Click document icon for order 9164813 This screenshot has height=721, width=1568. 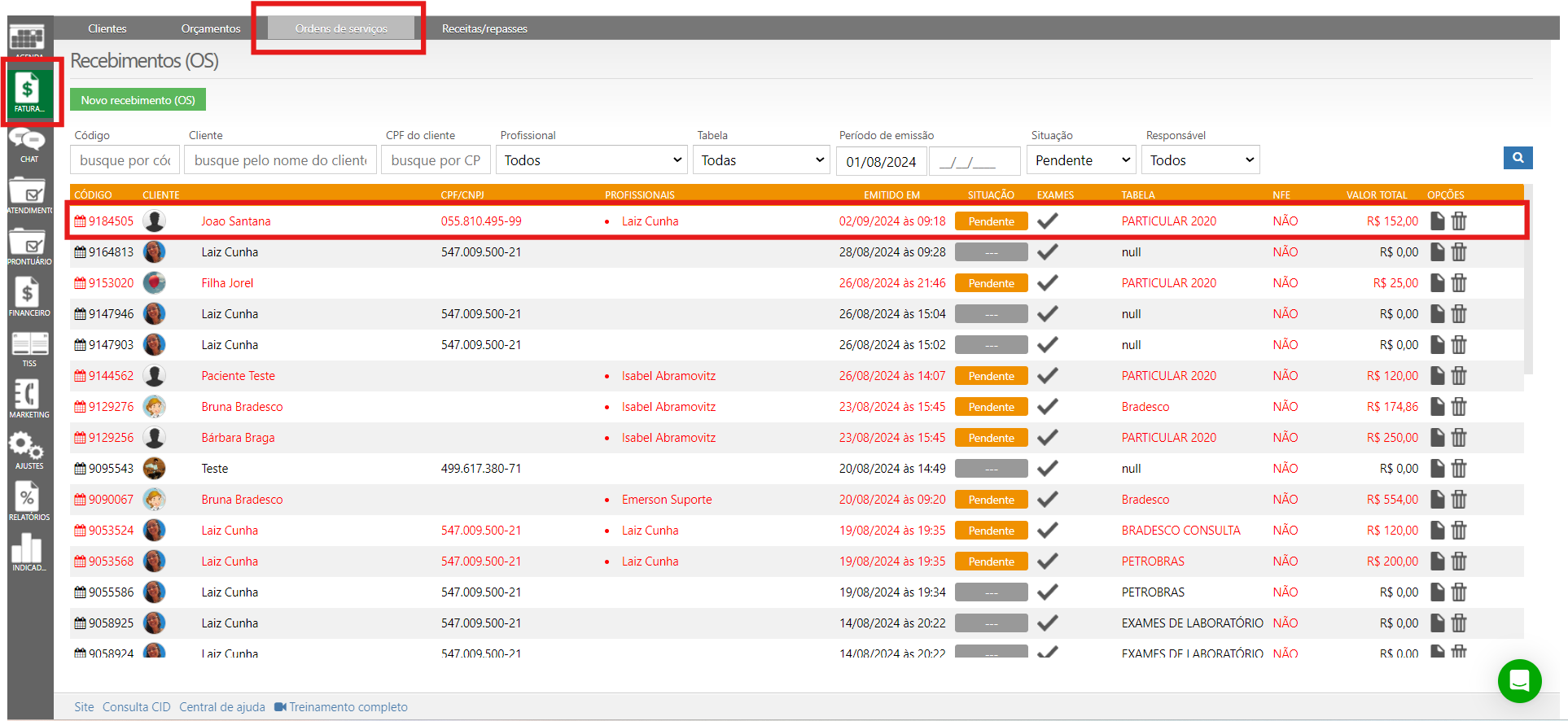point(1438,252)
